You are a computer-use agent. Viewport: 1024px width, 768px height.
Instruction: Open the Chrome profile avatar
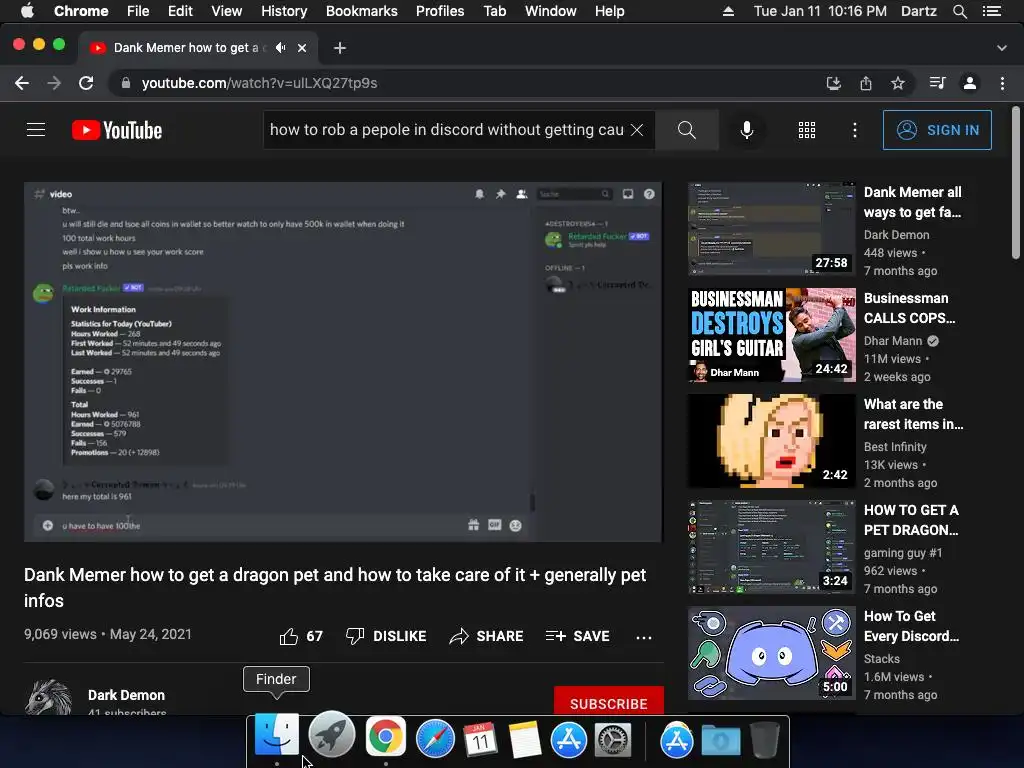point(970,83)
